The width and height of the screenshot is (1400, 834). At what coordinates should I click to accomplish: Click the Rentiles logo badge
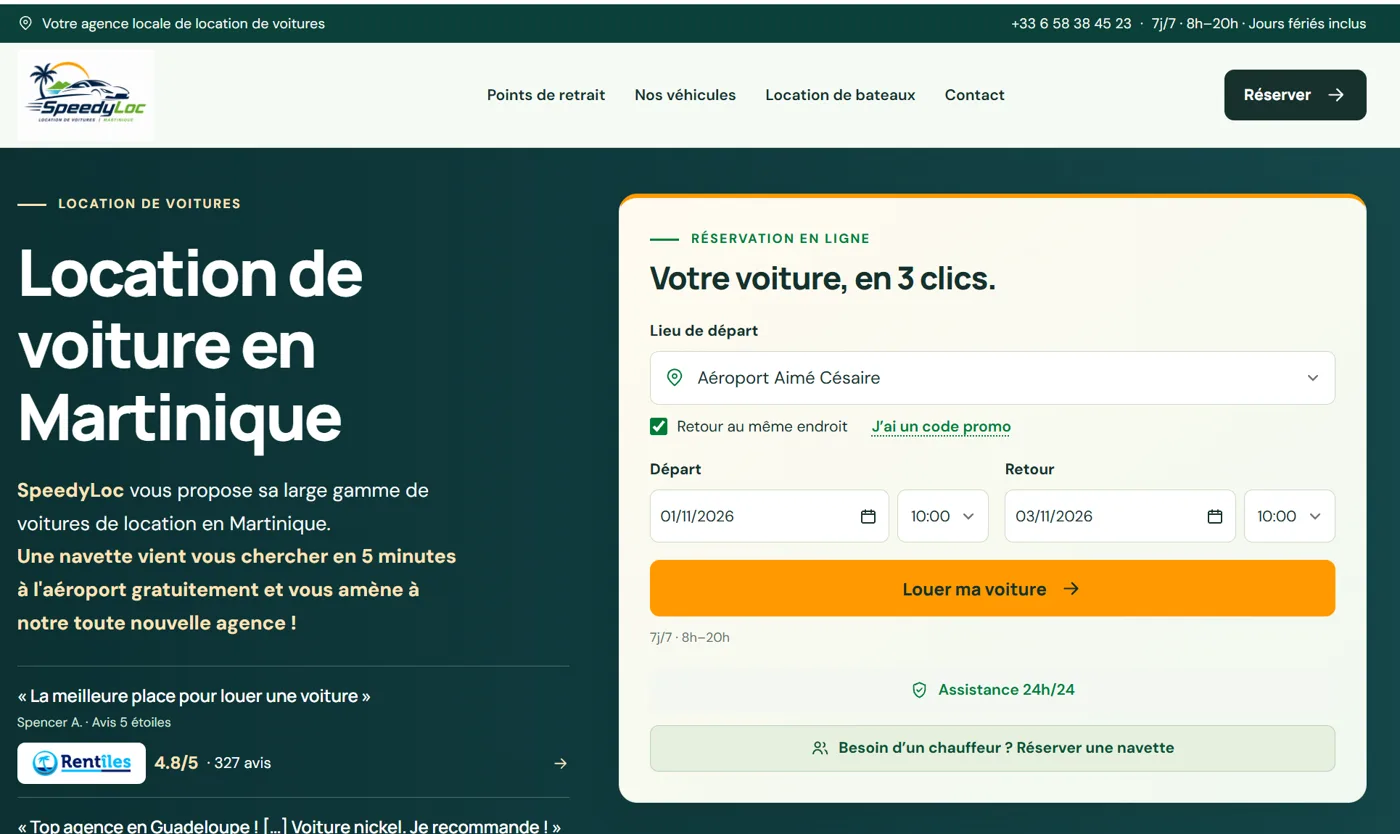point(81,763)
